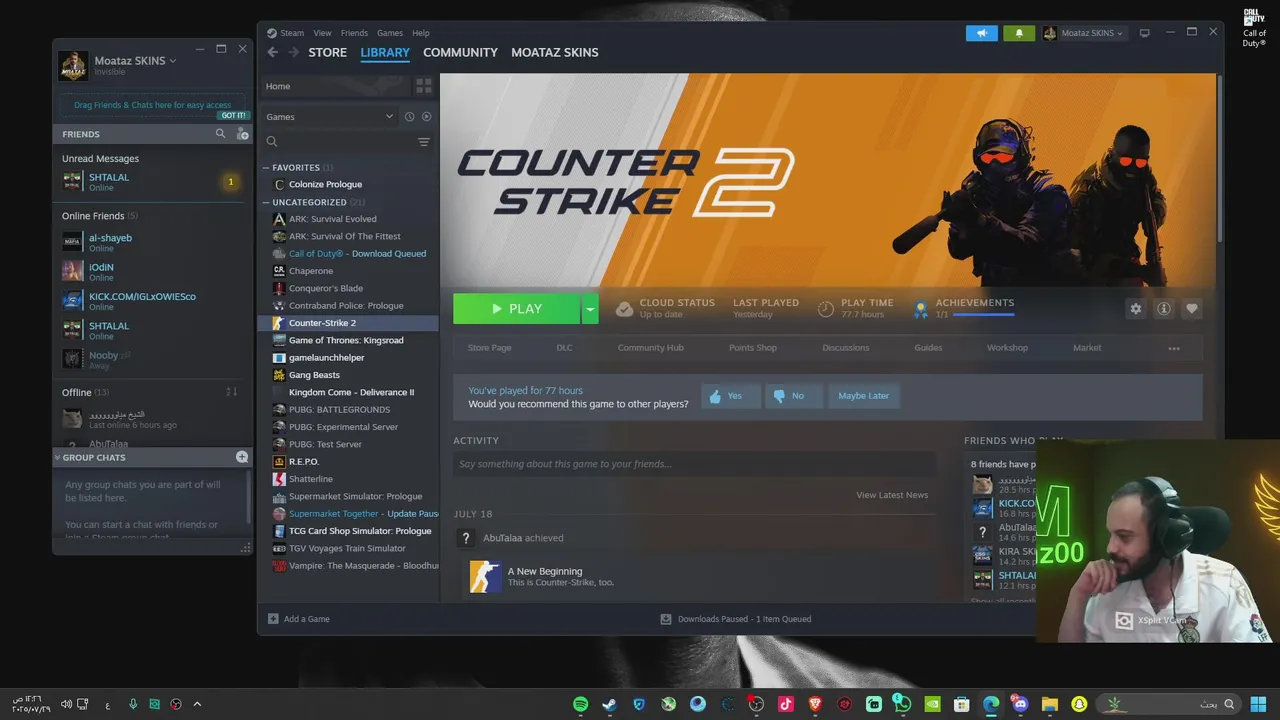Sort the library by recent activity clock icon
The image size is (1280, 720).
point(409,117)
